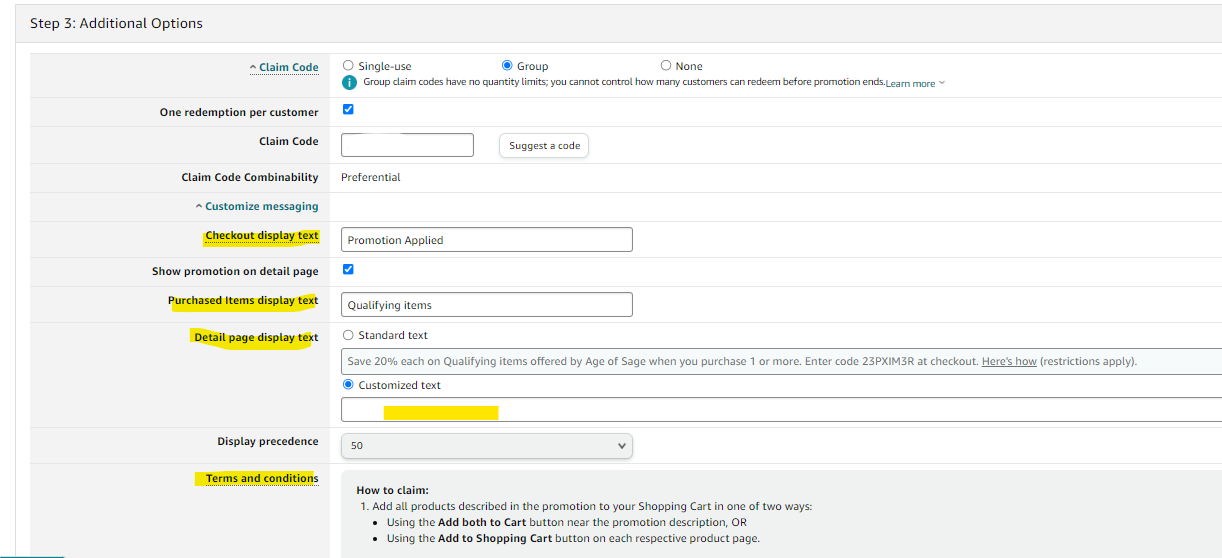Viewport: 1222px width, 558px height.
Task: Collapse the Claim Code section
Action: (x=284, y=68)
